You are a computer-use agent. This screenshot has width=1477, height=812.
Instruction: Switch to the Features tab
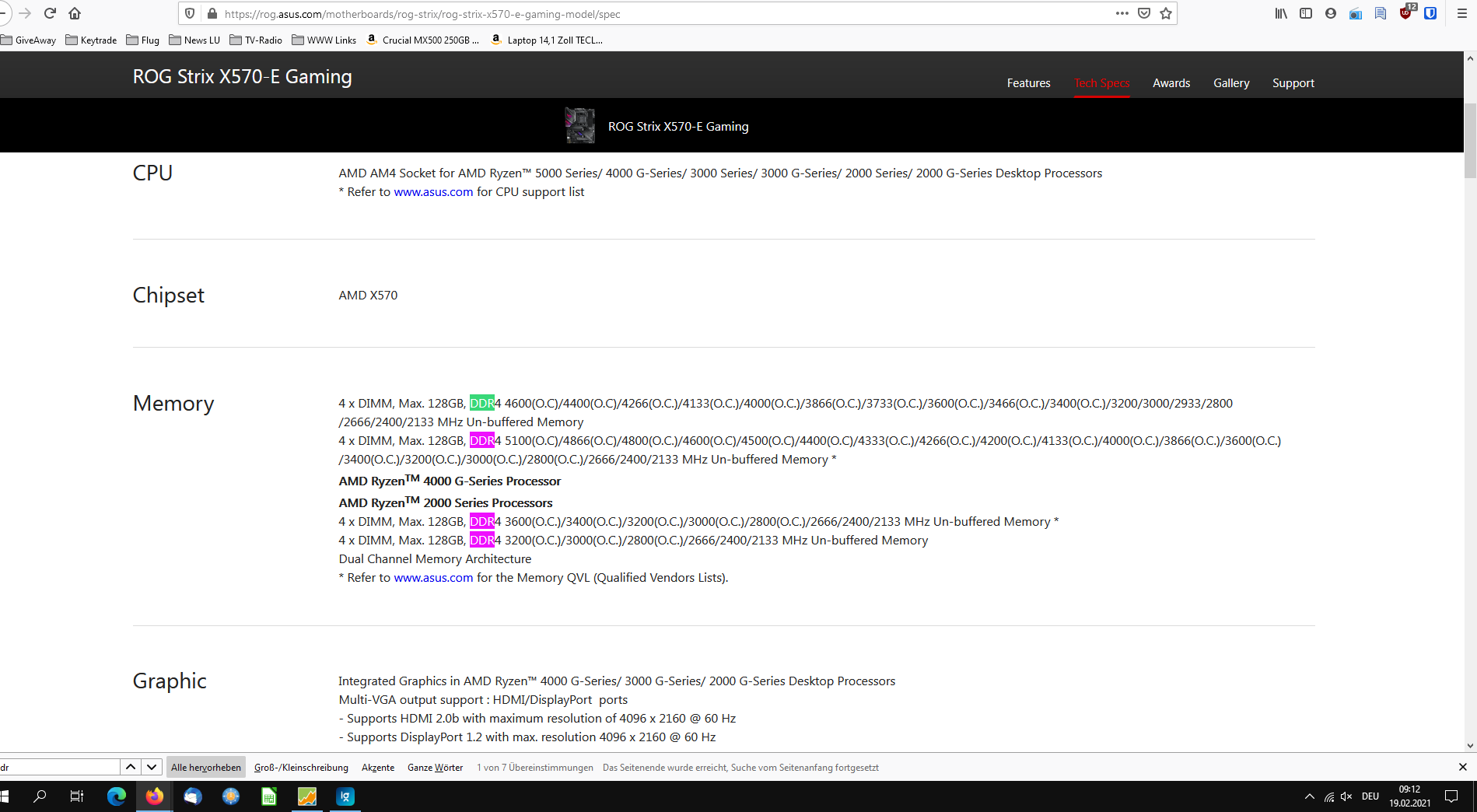tap(1028, 83)
